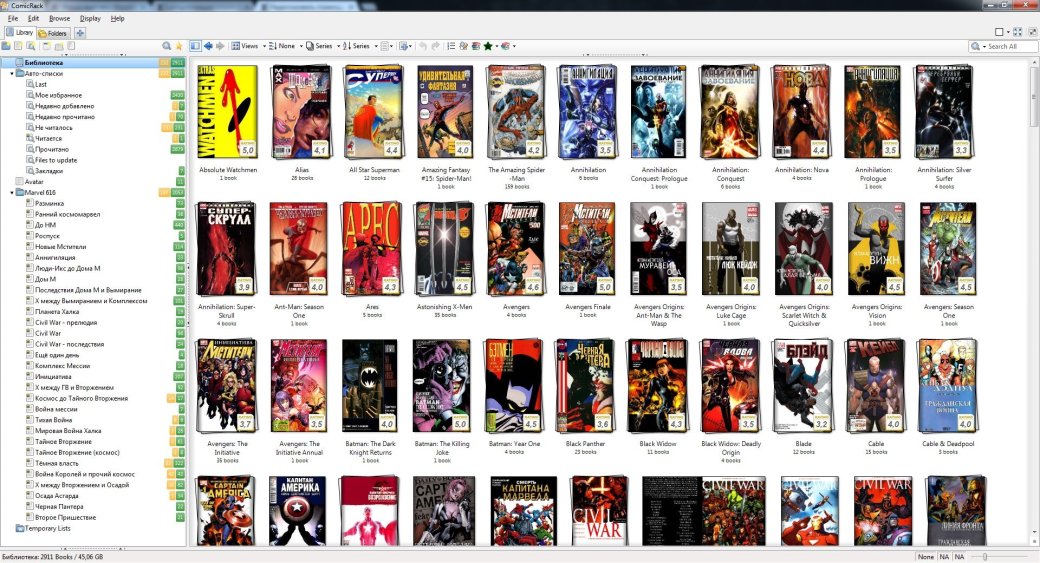The width and height of the screenshot is (1040, 563).
Task: Add a new tab with the plus icon
Action: point(80,32)
